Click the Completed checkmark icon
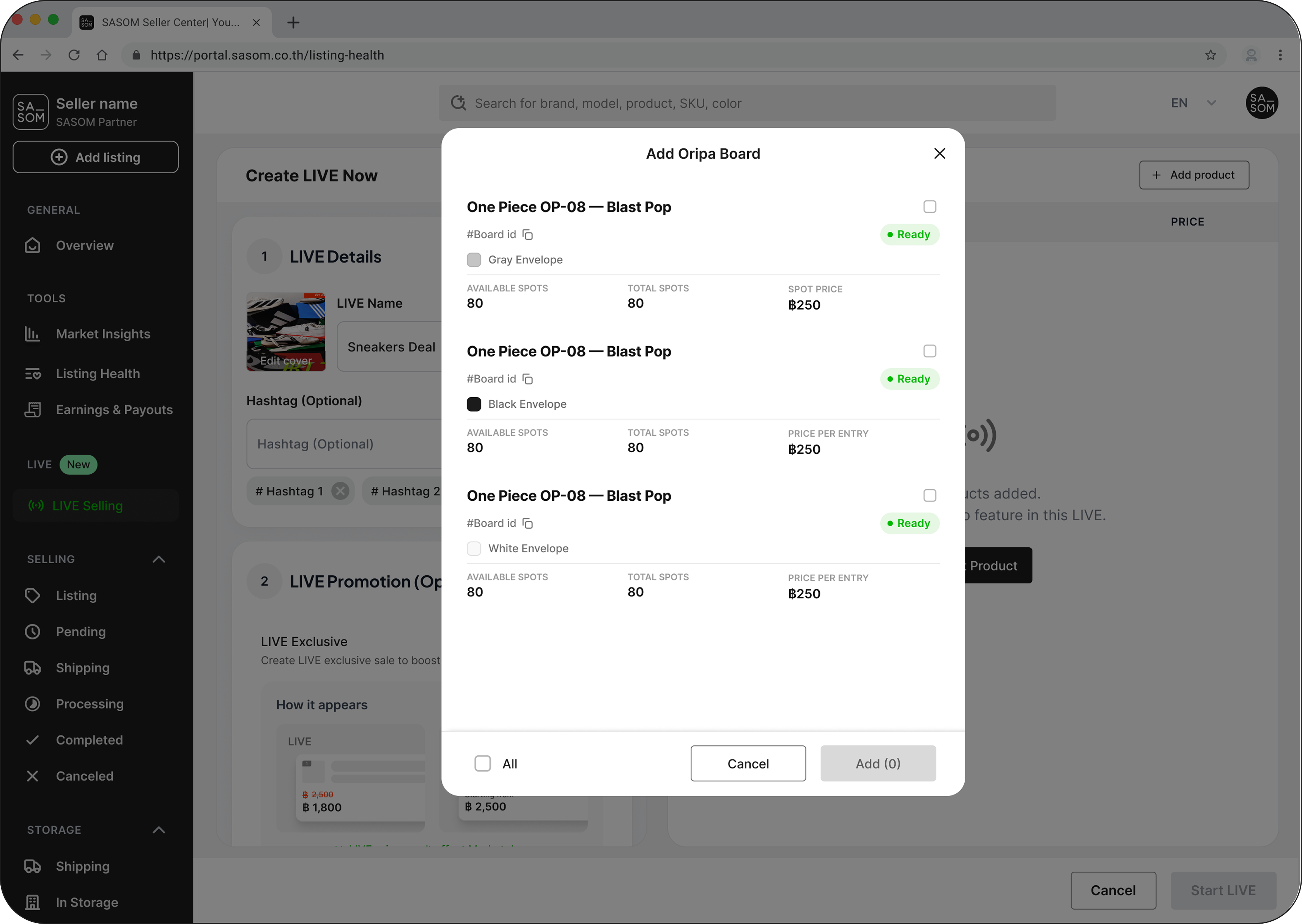Image resolution: width=1302 pixels, height=924 pixels. pos(32,740)
